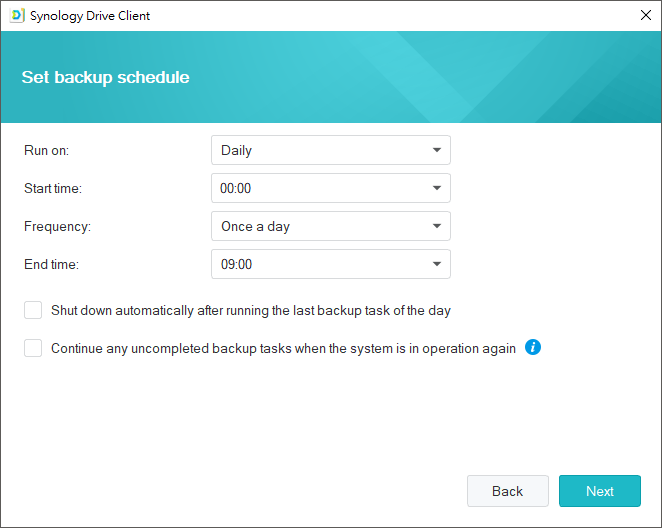The image size is (662, 528).
Task: Click the 'Frequency:' field label
Action: (57, 226)
